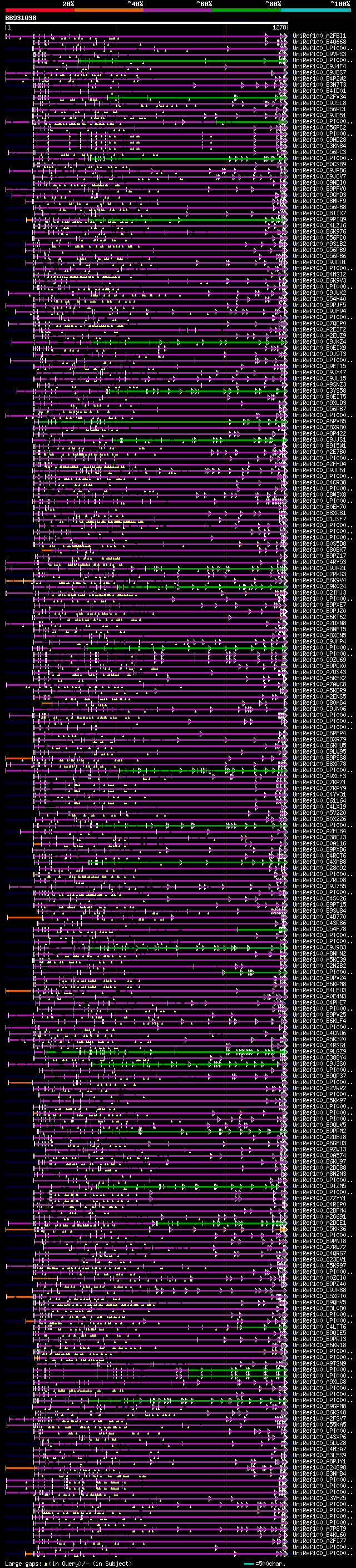This screenshot has height=1568, width=356.
Task: Click the UniRef100_B6K9V3 label
Action: [319, 281]
